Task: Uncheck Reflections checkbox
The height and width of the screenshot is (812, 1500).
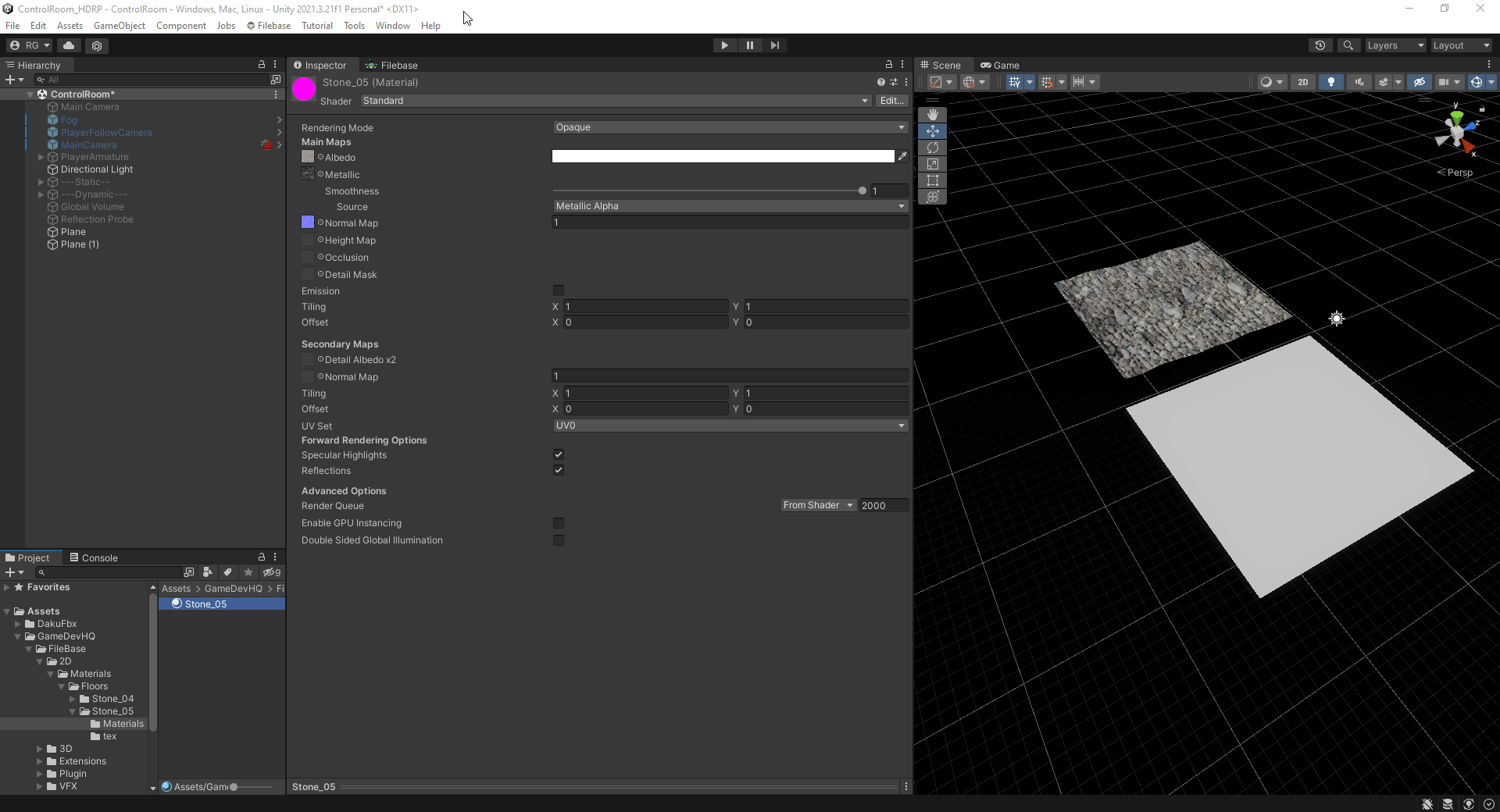Action: [x=559, y=470]
